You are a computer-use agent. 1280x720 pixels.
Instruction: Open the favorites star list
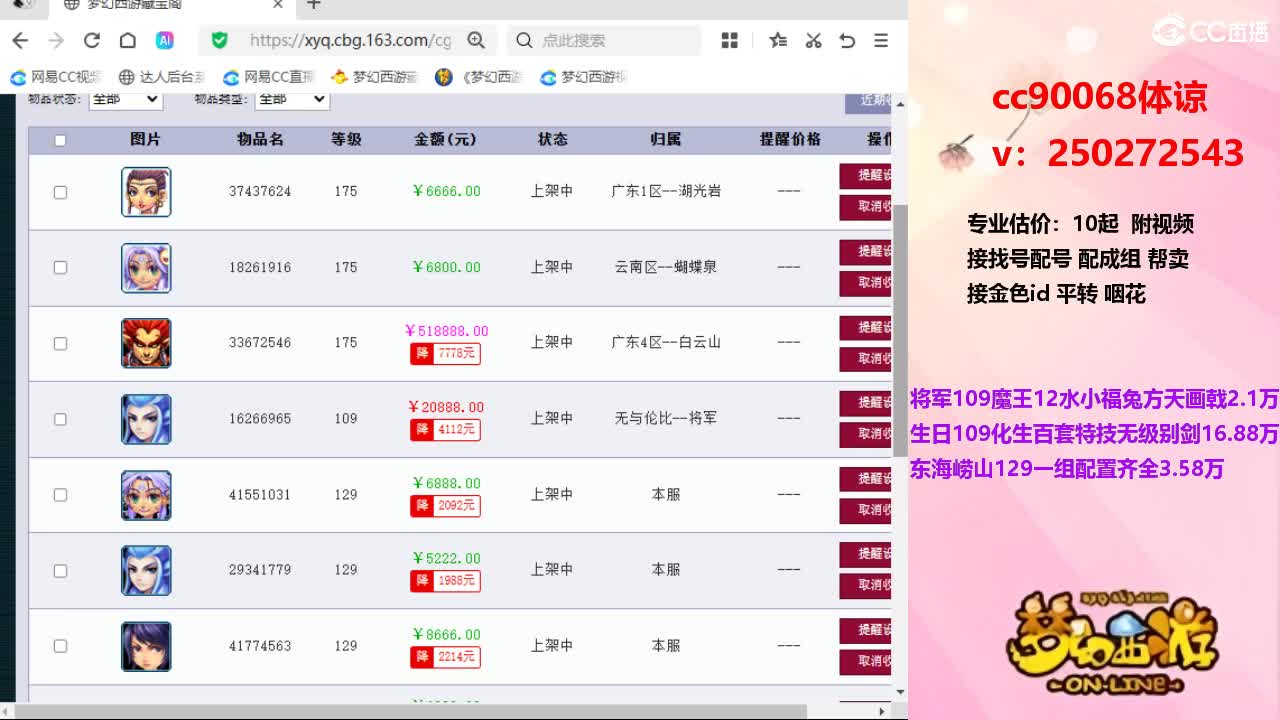[x=778, y=40]
